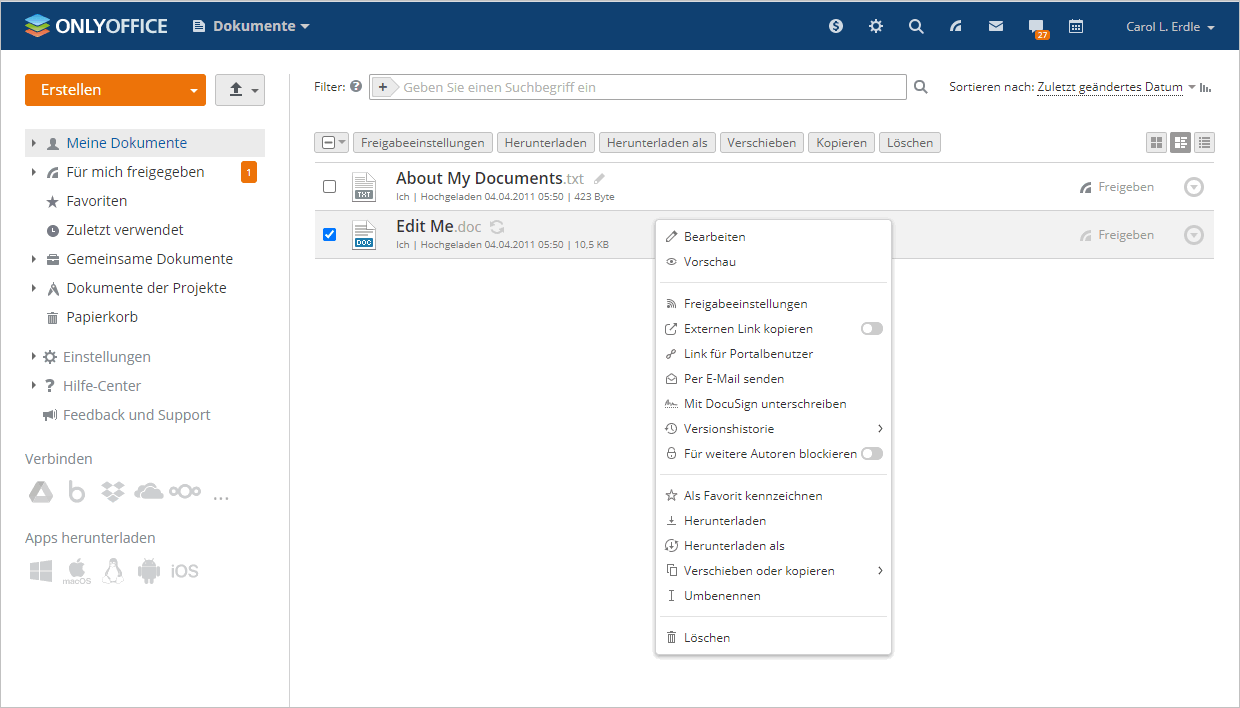
Task: Click convert icon next to Edit Me.doc
Action: (x=497, y=227)
